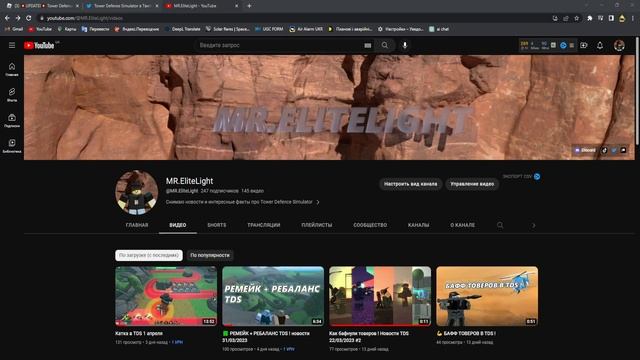Click the blue icon beside Export CSV
This screenshot has width=640, height=360.
537,176
